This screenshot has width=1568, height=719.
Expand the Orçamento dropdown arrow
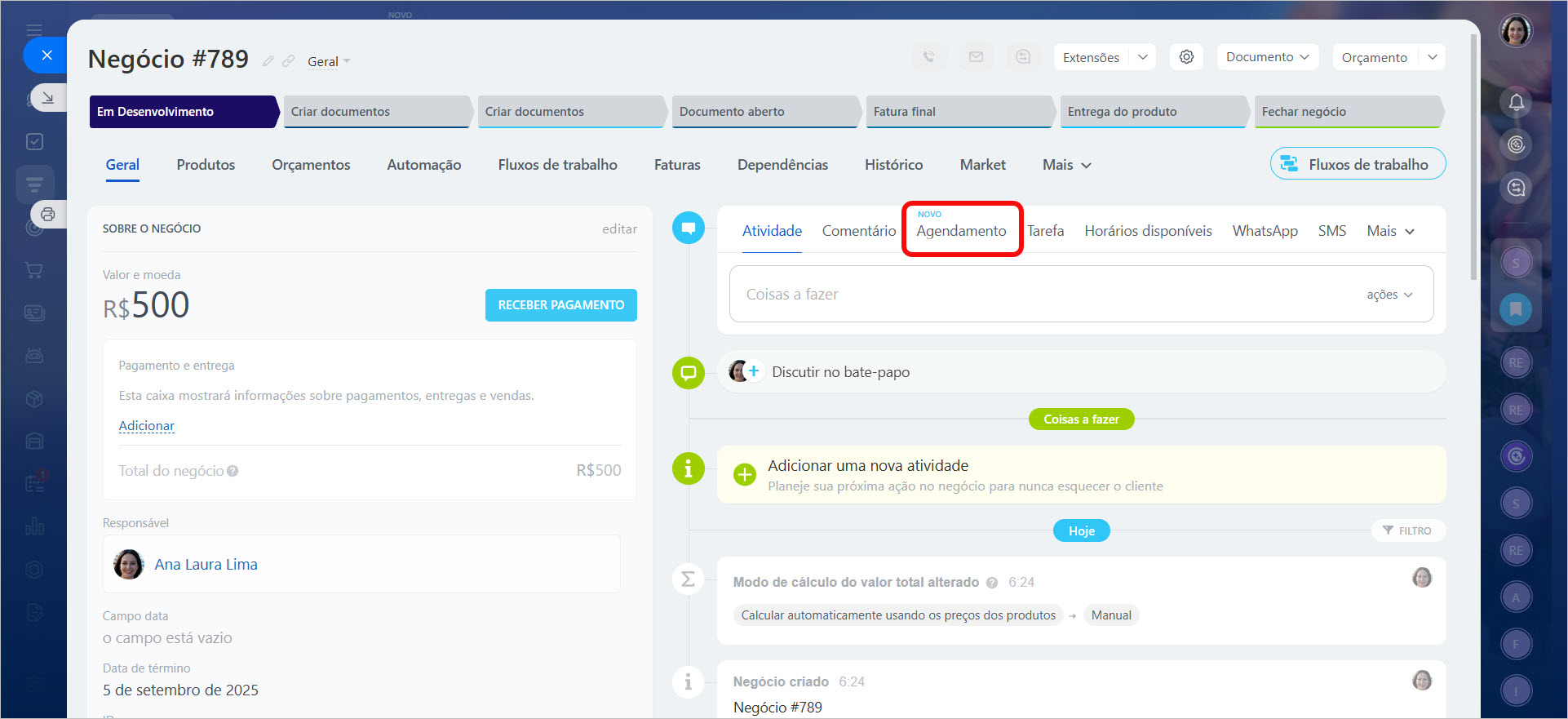tap(1433, 57)
